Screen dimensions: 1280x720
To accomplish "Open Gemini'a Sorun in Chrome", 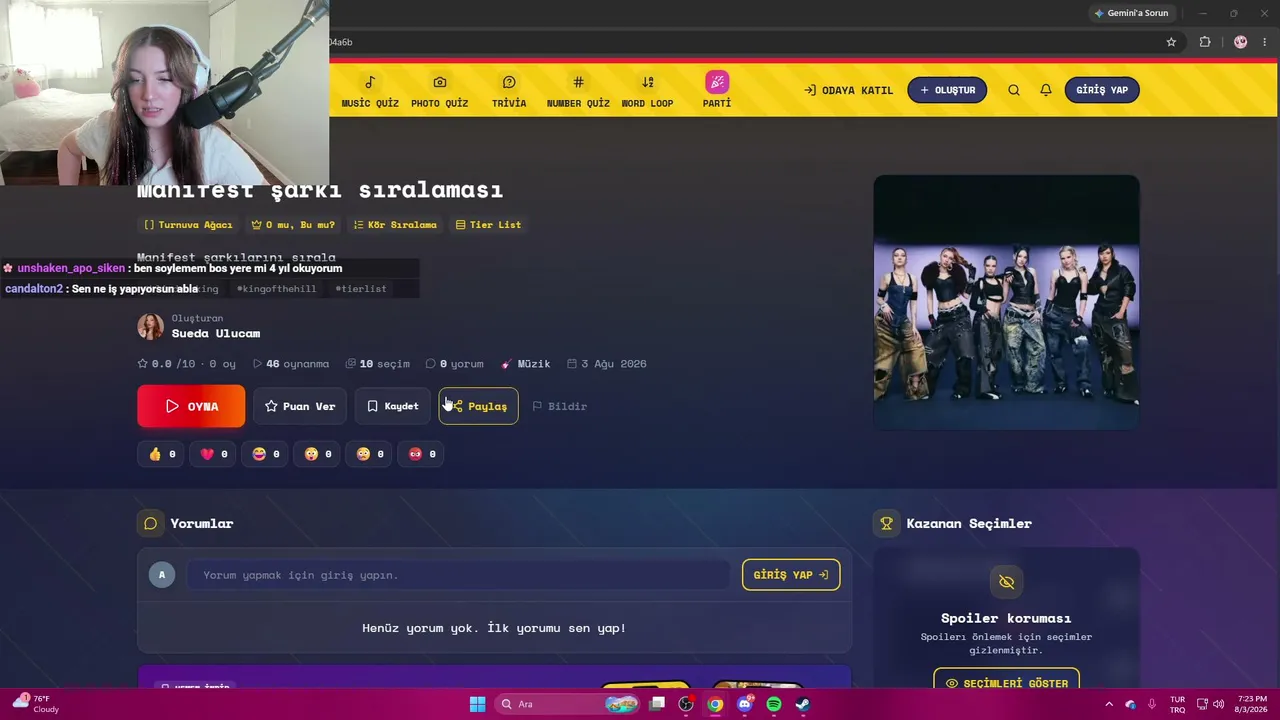I will (x=1131, y=13).
